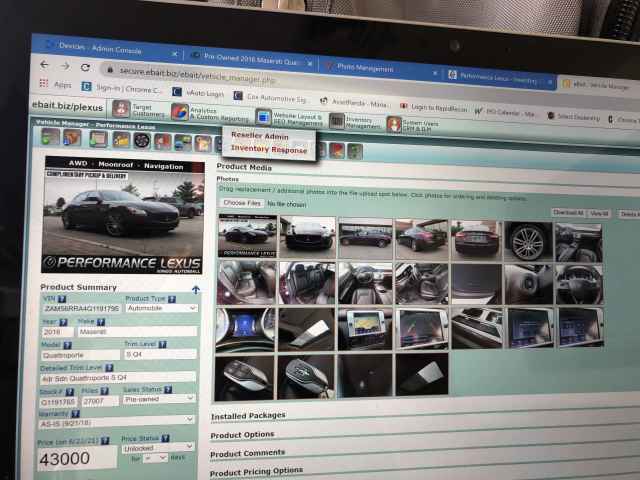
Task: Click the Stock # help icon
Action: [x=70, y=392]
